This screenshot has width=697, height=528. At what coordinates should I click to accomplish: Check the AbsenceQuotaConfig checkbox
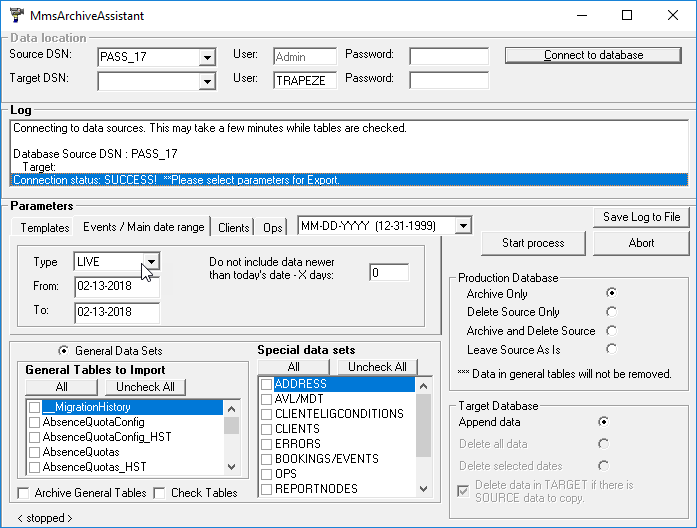pyautogui.click(x=35, y=422)
